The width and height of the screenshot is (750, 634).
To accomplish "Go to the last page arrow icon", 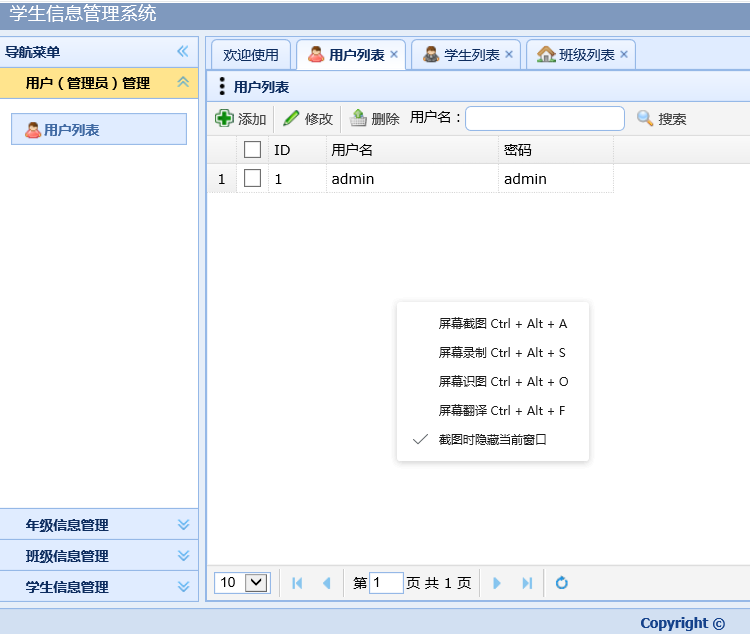I will tap(527, 583).
